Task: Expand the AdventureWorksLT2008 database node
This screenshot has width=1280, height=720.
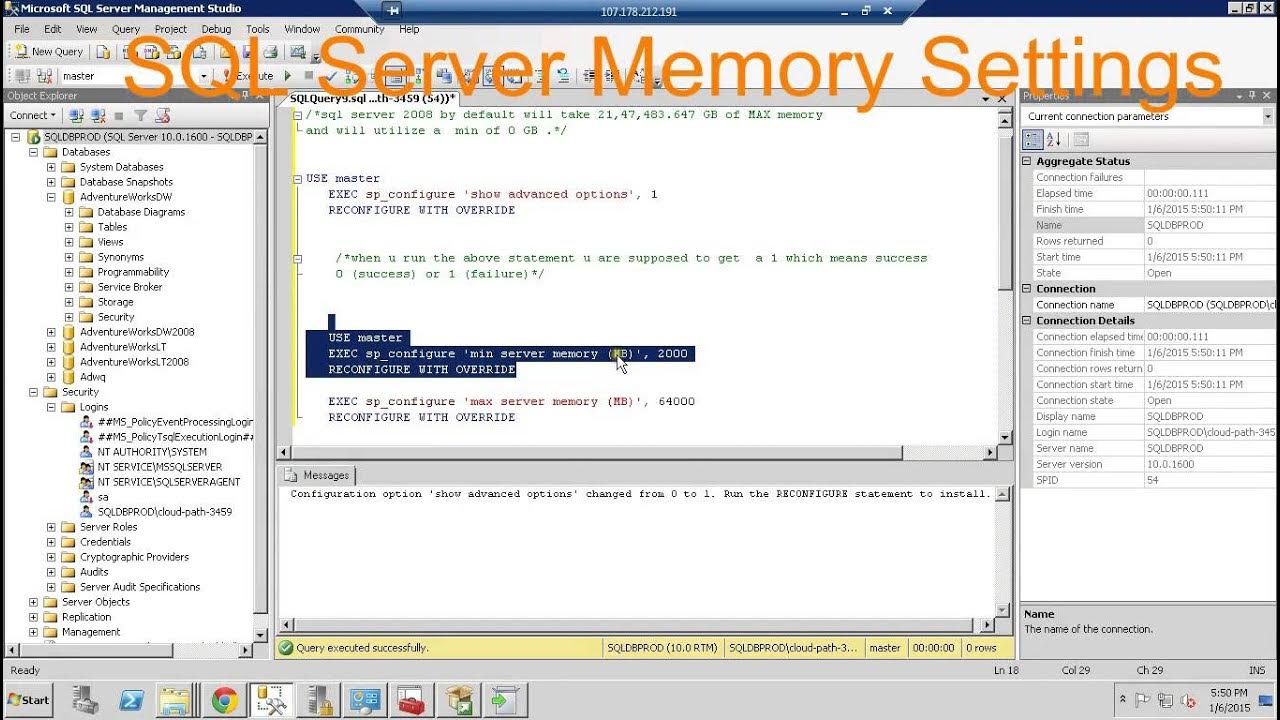Action: pyautogui.click(x=51, y=362)
